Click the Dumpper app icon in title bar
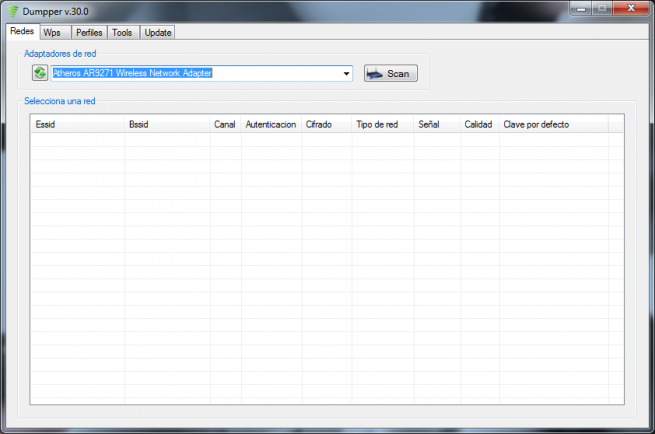This screenshot has width=655, height=434. [12, 10]
